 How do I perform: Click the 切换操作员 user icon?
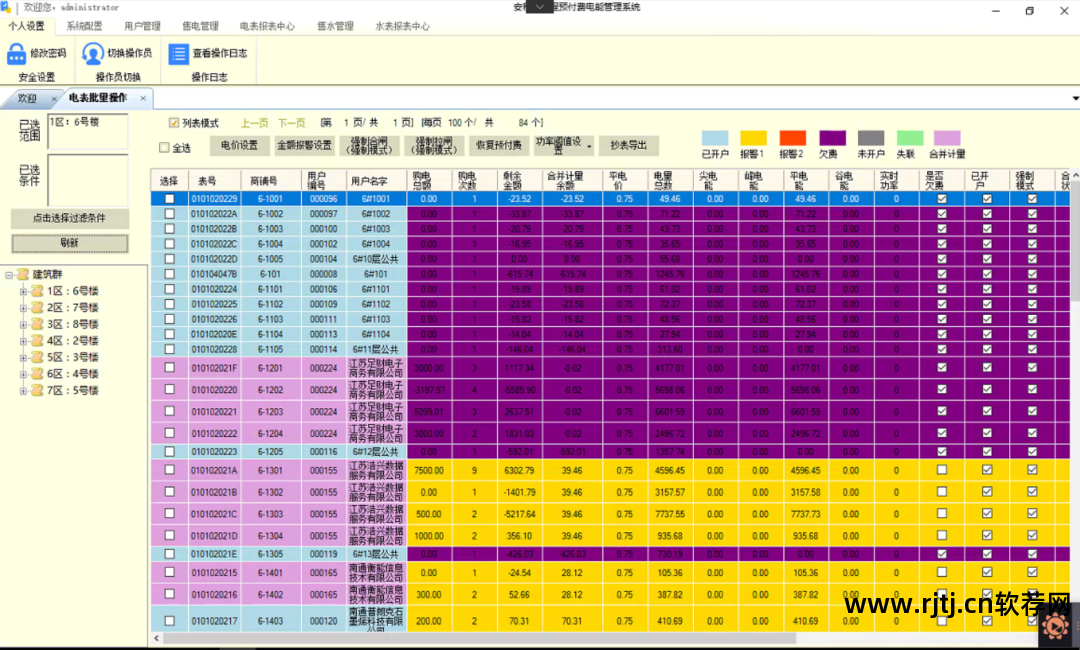pos(93,53)
